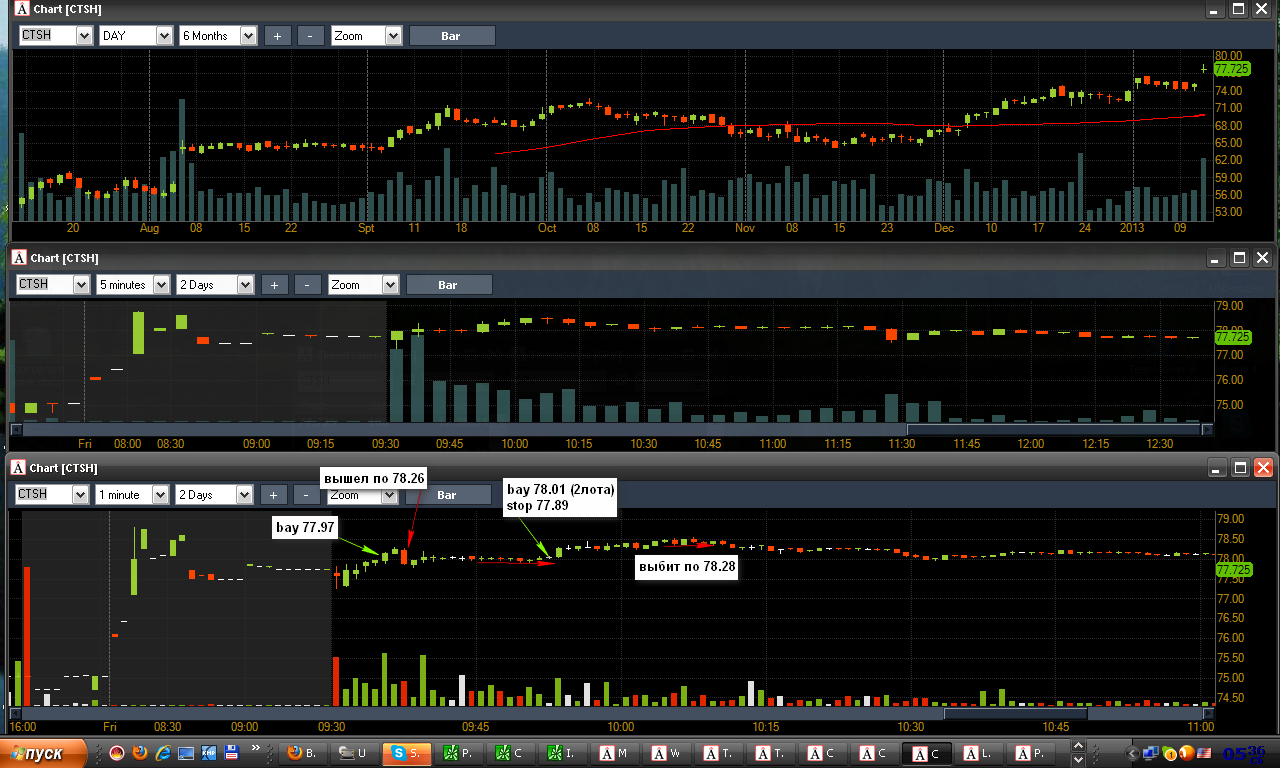This screenshot has height=768, width=1280.
Task: Click minus button in the daily chart
Action: [311, 35]
